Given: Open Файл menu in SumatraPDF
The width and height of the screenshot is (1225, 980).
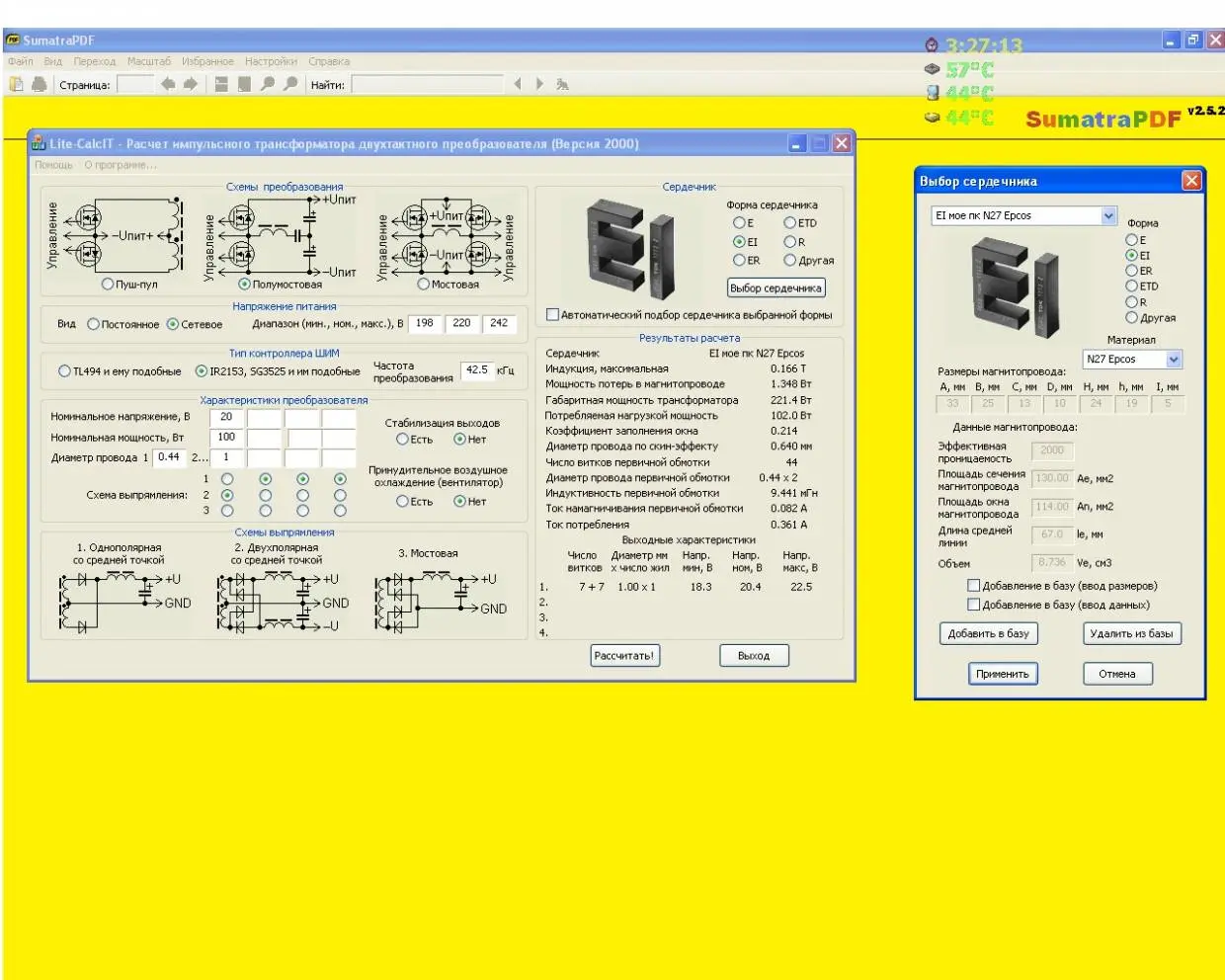Looking at the screenshot, I should (x=20, y=61).
